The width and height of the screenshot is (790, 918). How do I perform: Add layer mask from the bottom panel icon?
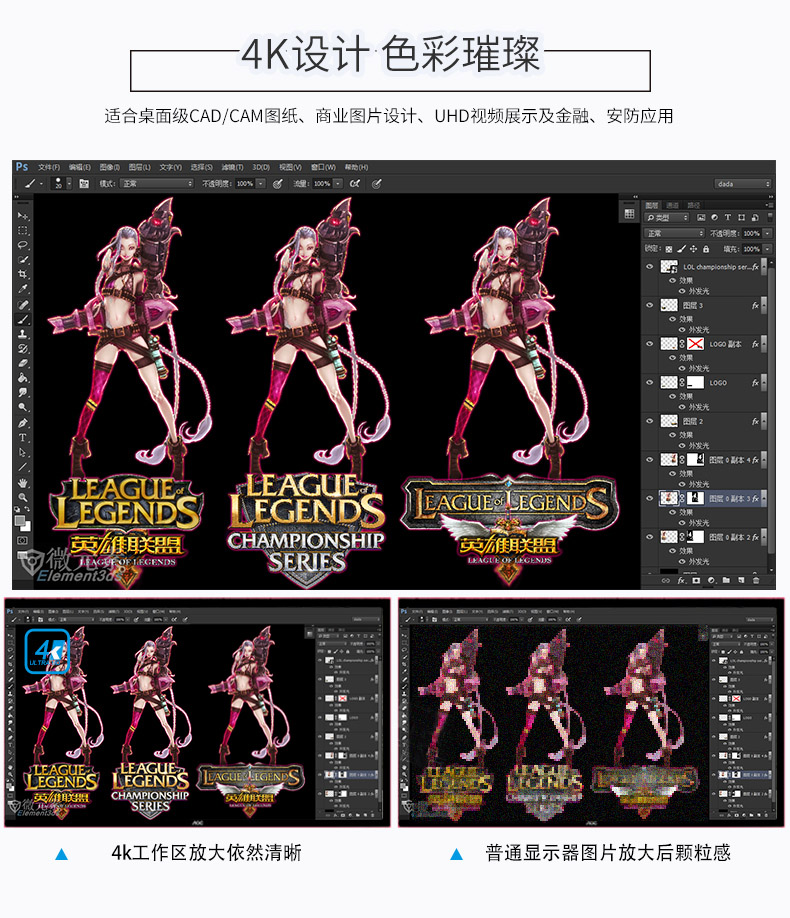(696, 580)
